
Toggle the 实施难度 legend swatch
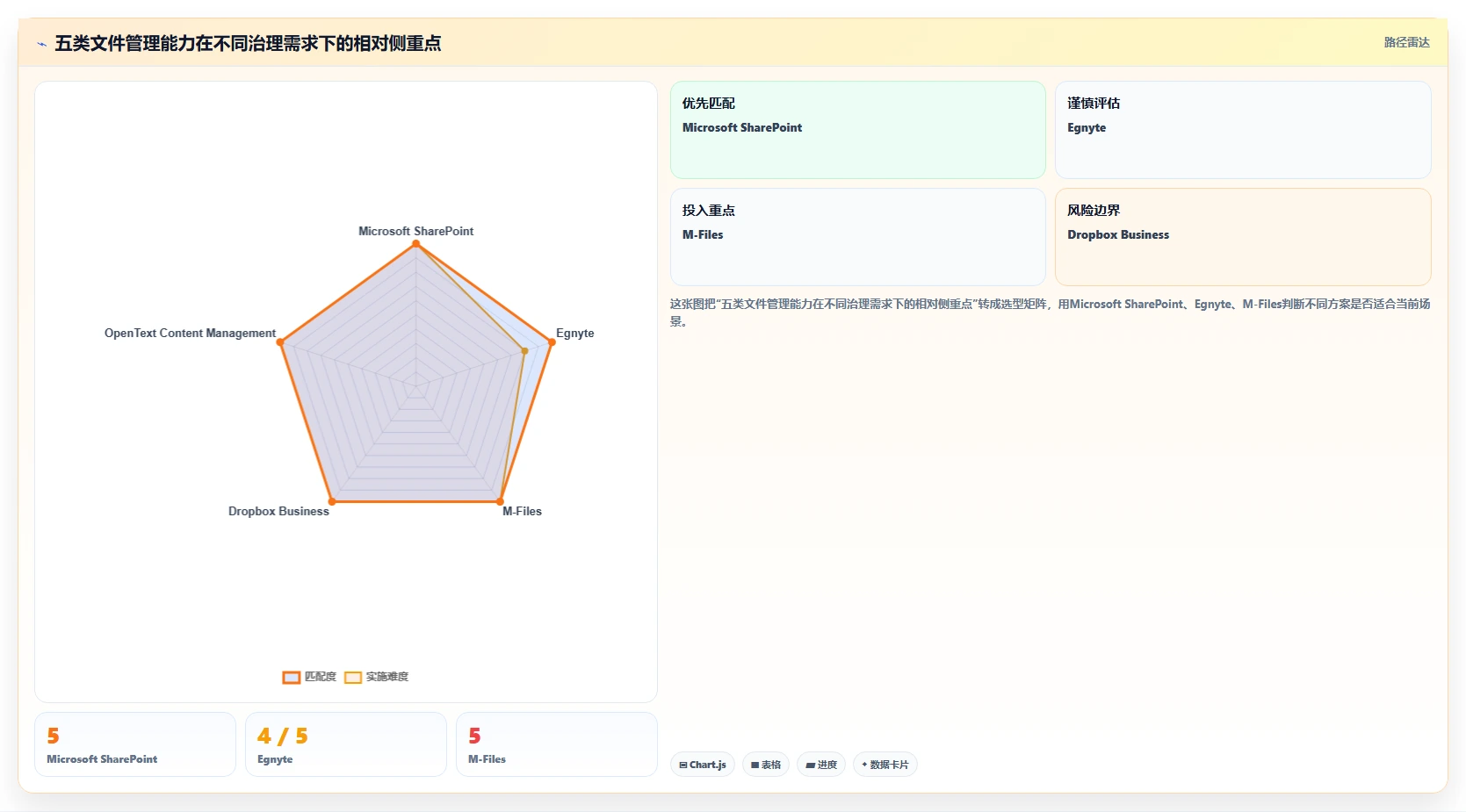(353, 677)
